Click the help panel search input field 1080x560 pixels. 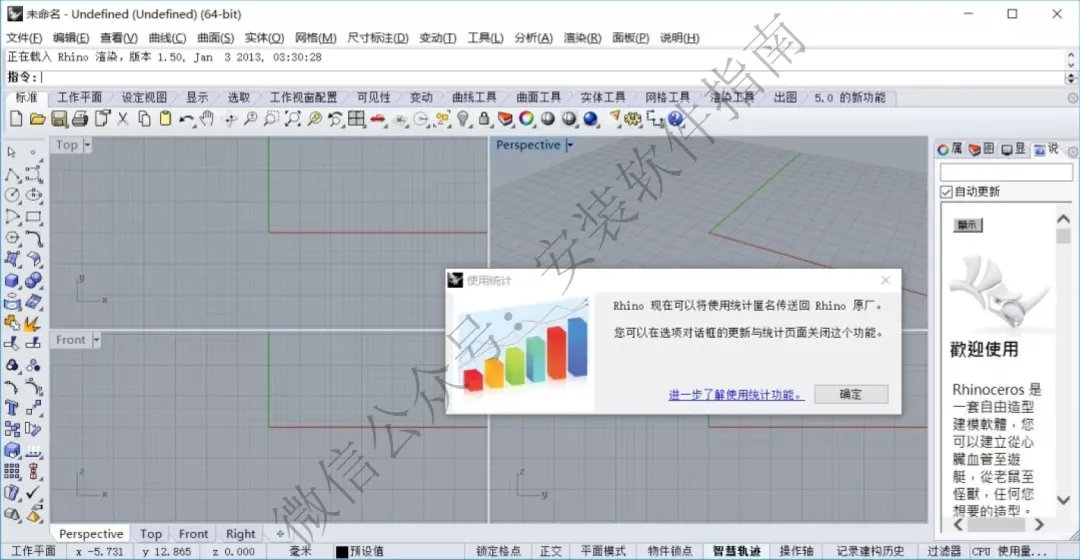(x=1006, y=172)
